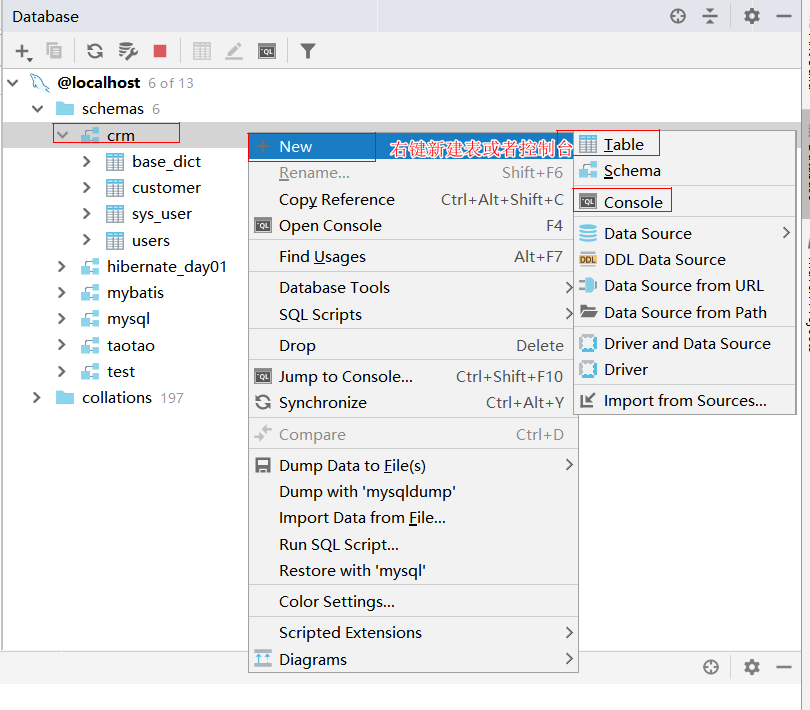Choose Import Data from File...
This screenshot has height=710, width=810.
click(x=413, y=518)
